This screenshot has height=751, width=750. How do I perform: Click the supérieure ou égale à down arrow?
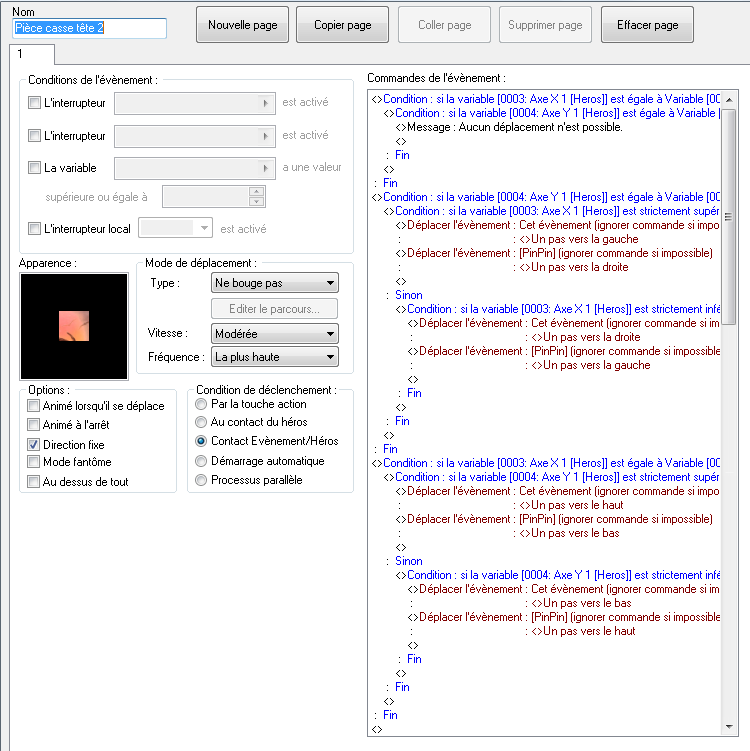point(257,202)
